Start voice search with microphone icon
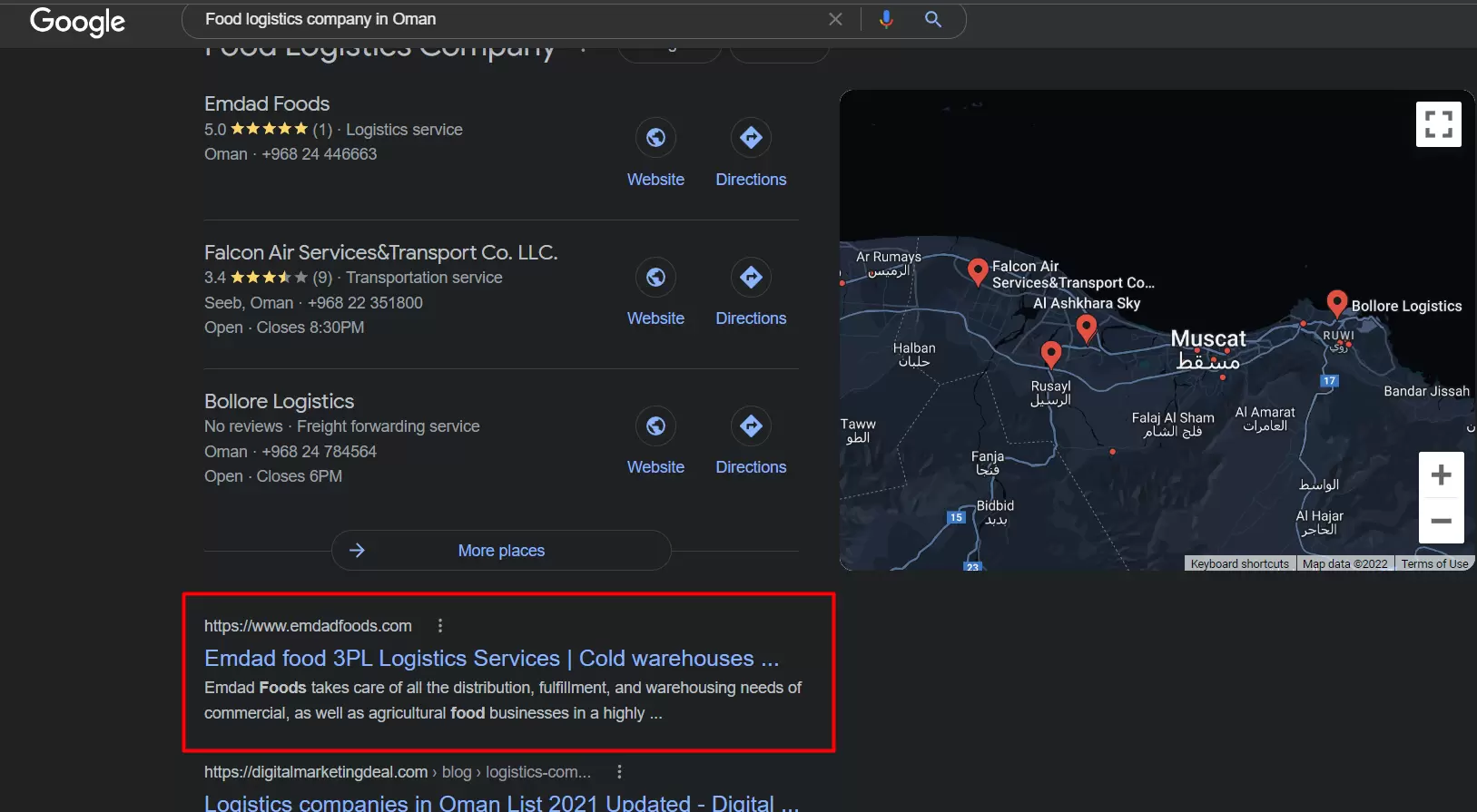Screen dimensions: 1477x812 886,19
